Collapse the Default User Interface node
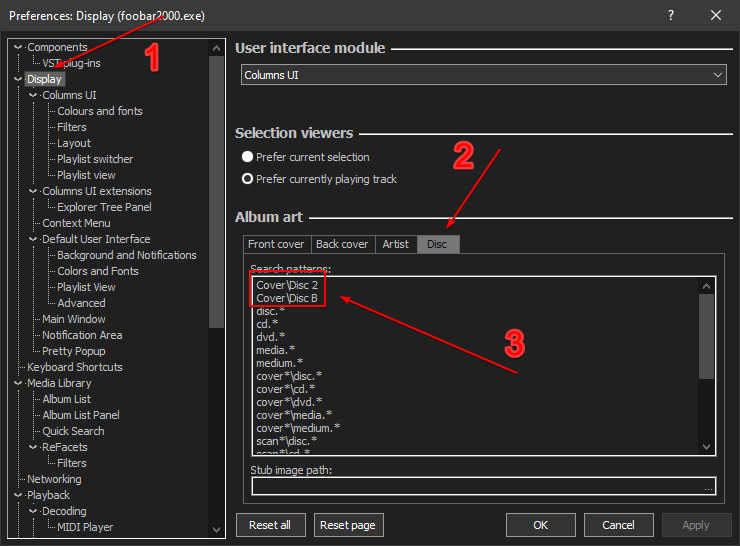Viewport: 740px width, 546px height. coord(33,239)
